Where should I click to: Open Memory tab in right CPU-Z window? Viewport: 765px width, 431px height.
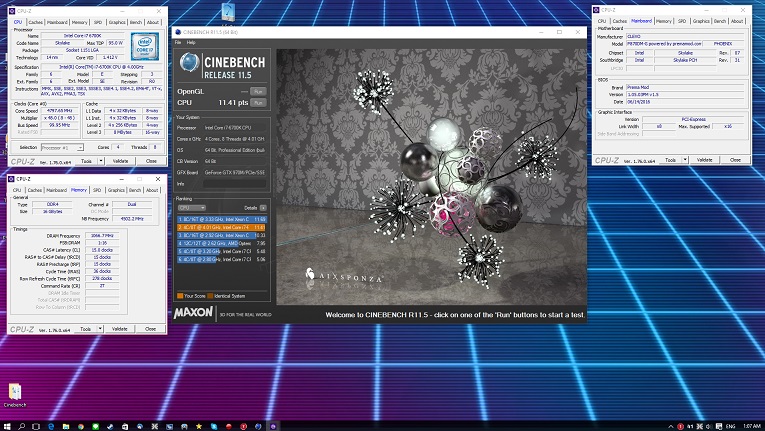[664, 21]
